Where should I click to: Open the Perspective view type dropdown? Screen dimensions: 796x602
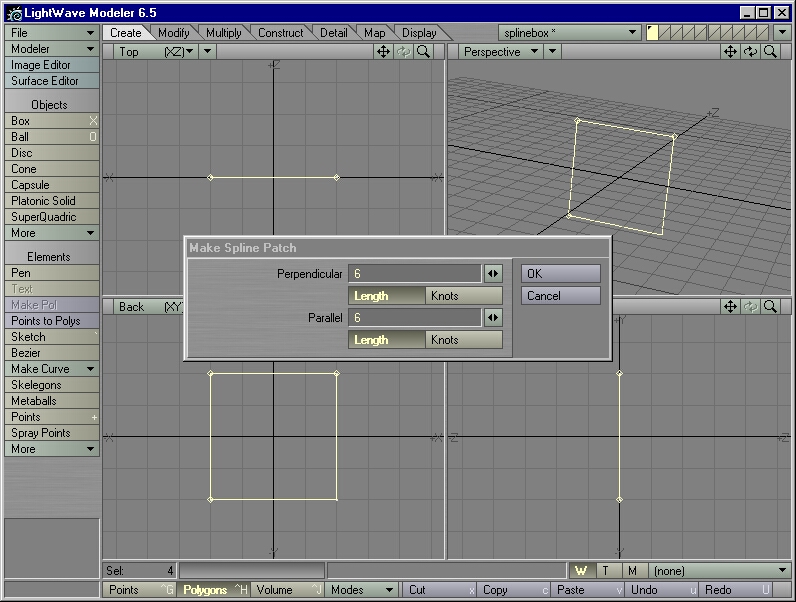(501, 52)
